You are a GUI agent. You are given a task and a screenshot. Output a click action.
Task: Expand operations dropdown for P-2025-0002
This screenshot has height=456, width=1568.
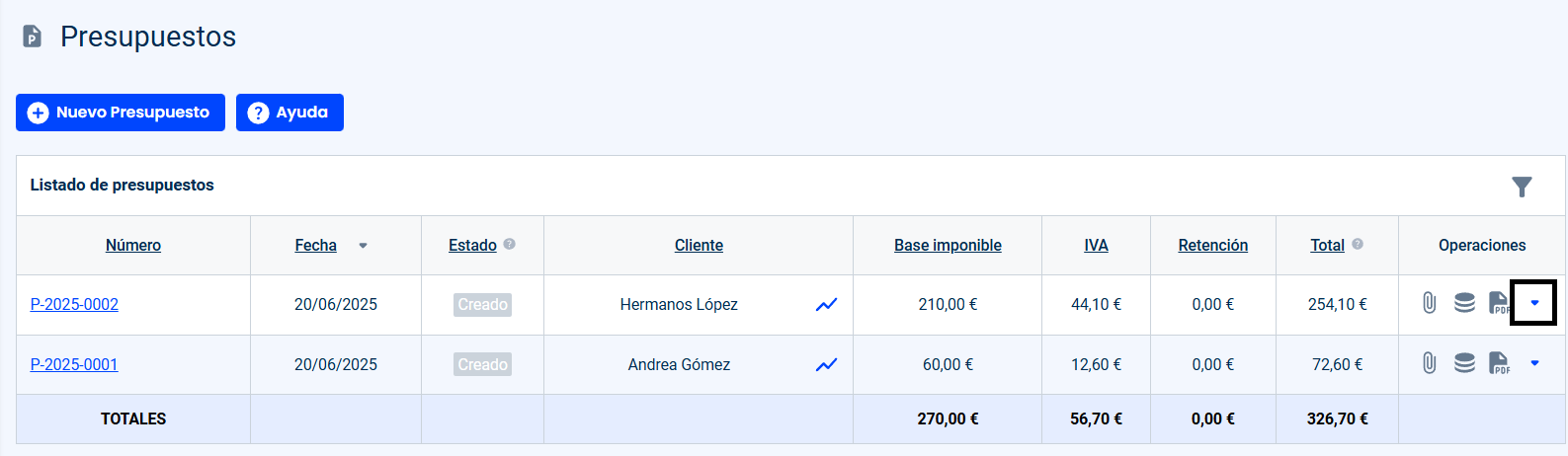point(1534,303)
